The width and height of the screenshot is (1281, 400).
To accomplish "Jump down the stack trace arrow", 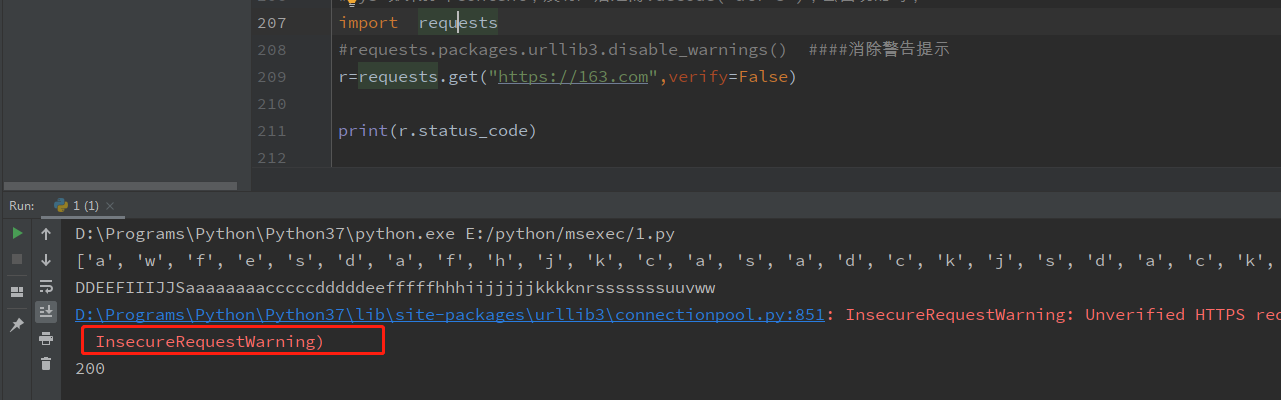I will pos(46,260).
